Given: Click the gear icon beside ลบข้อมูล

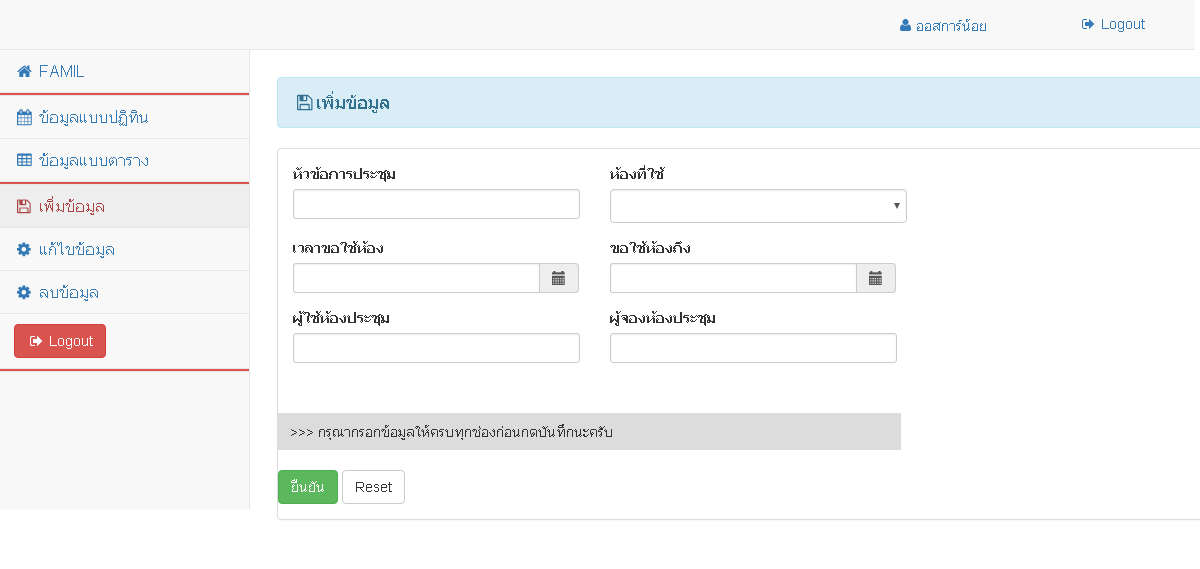Looking at the screenshot, I should pyautogui.click(x=25, y=293).
